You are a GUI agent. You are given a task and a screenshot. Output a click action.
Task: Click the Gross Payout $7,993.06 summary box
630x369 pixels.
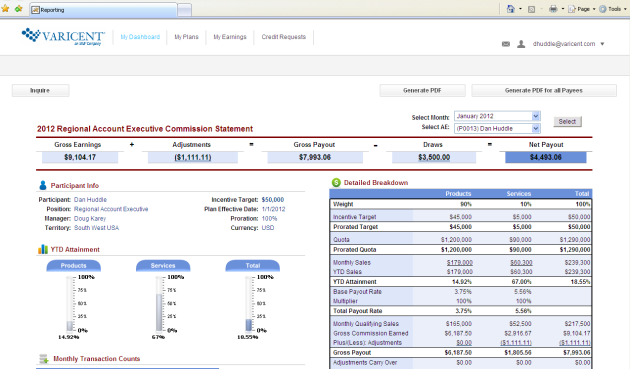point(315,158)
